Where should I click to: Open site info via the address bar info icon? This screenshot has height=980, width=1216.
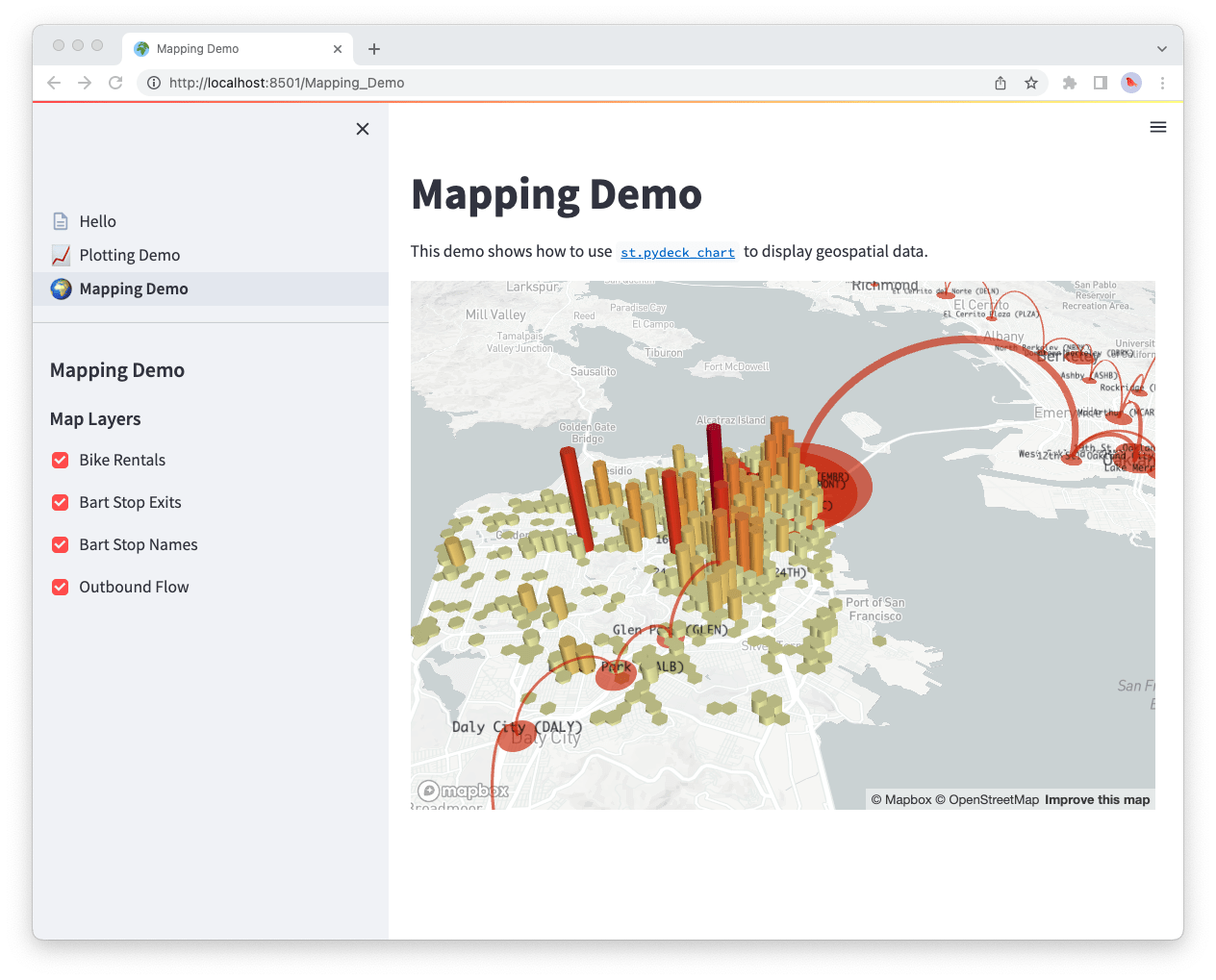click(x=153, y=83)
